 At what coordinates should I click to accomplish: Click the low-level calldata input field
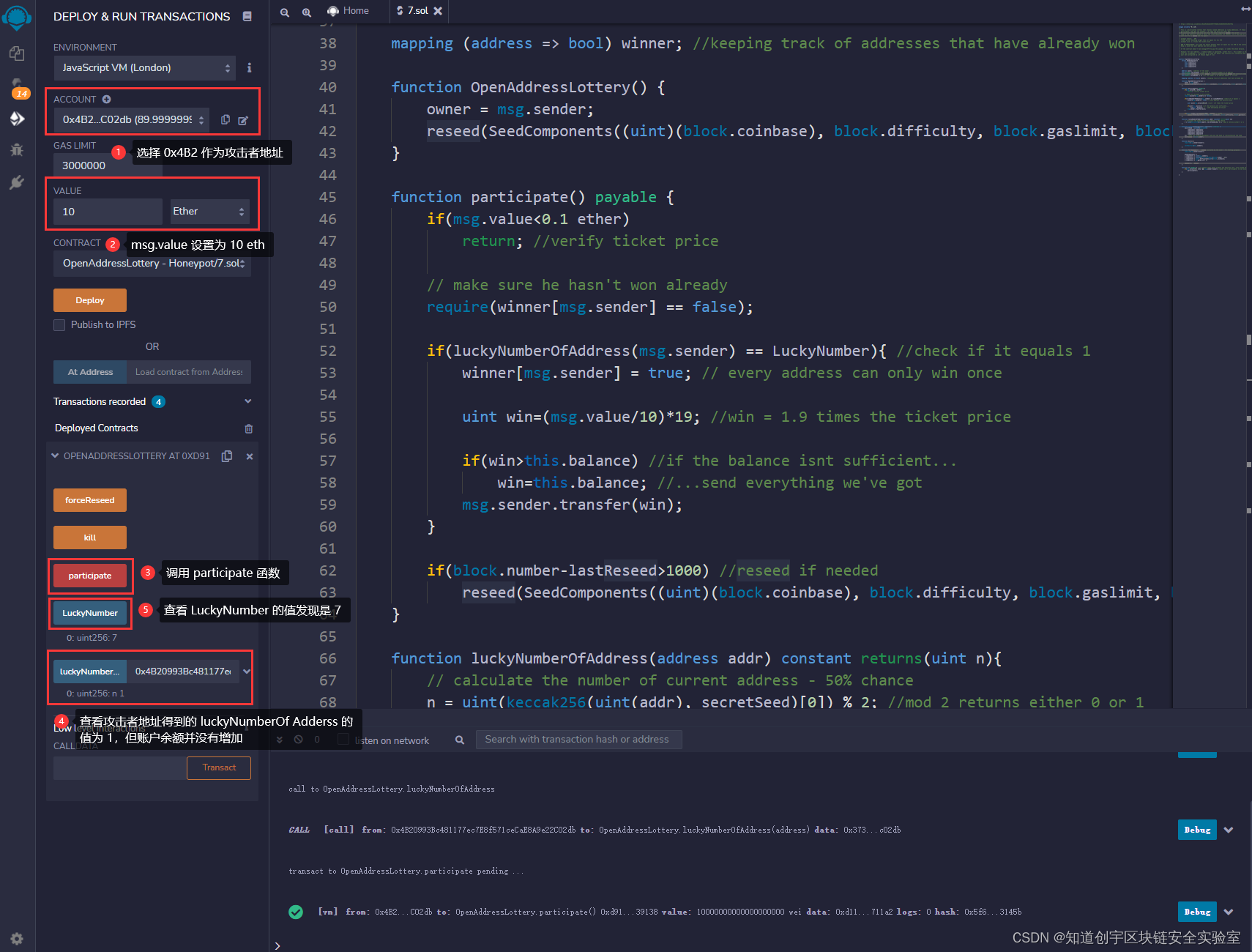click(119, 767)
